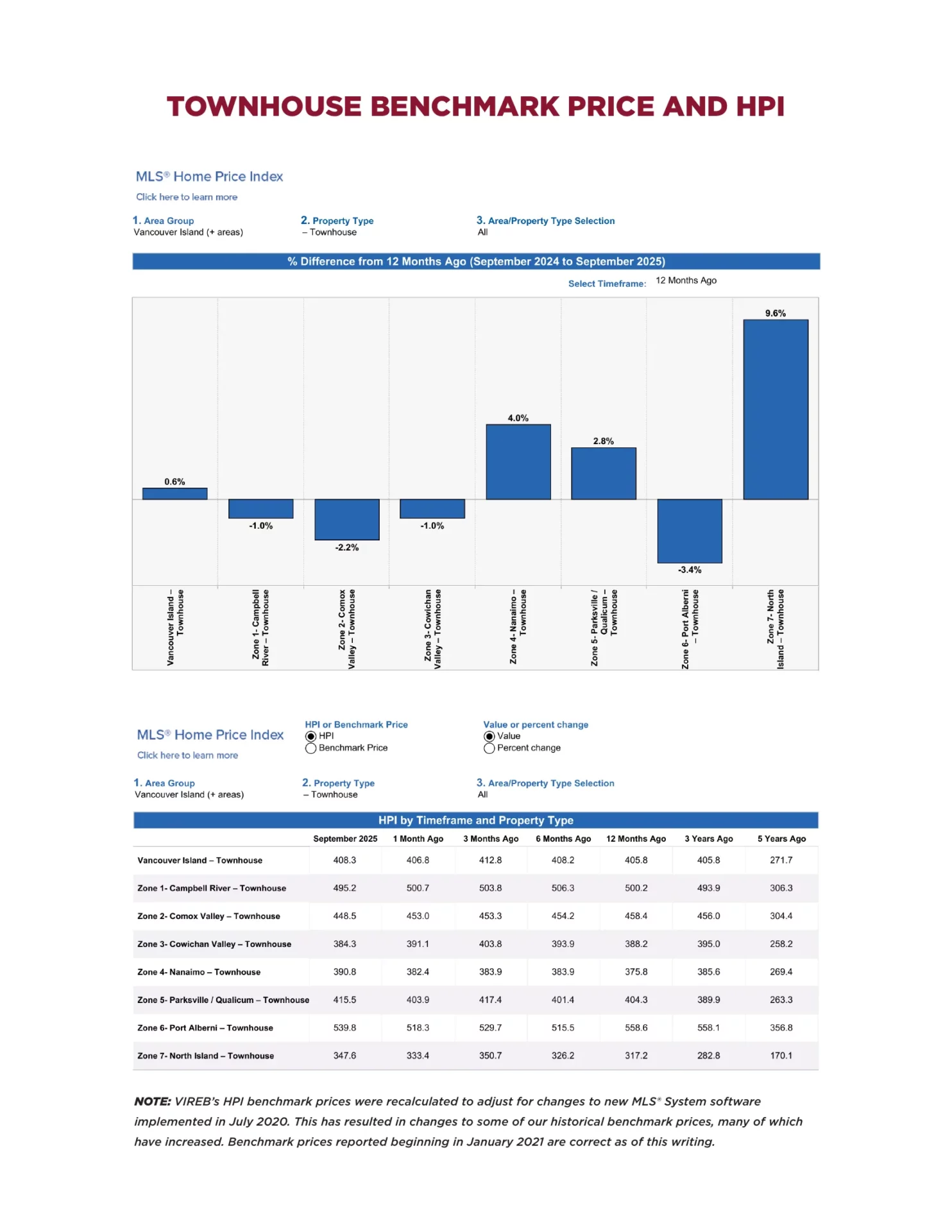The width and height of the screenshot is (952, 1232).
Task: Click the 5 Years Ago column header
Action: (781, 839)
